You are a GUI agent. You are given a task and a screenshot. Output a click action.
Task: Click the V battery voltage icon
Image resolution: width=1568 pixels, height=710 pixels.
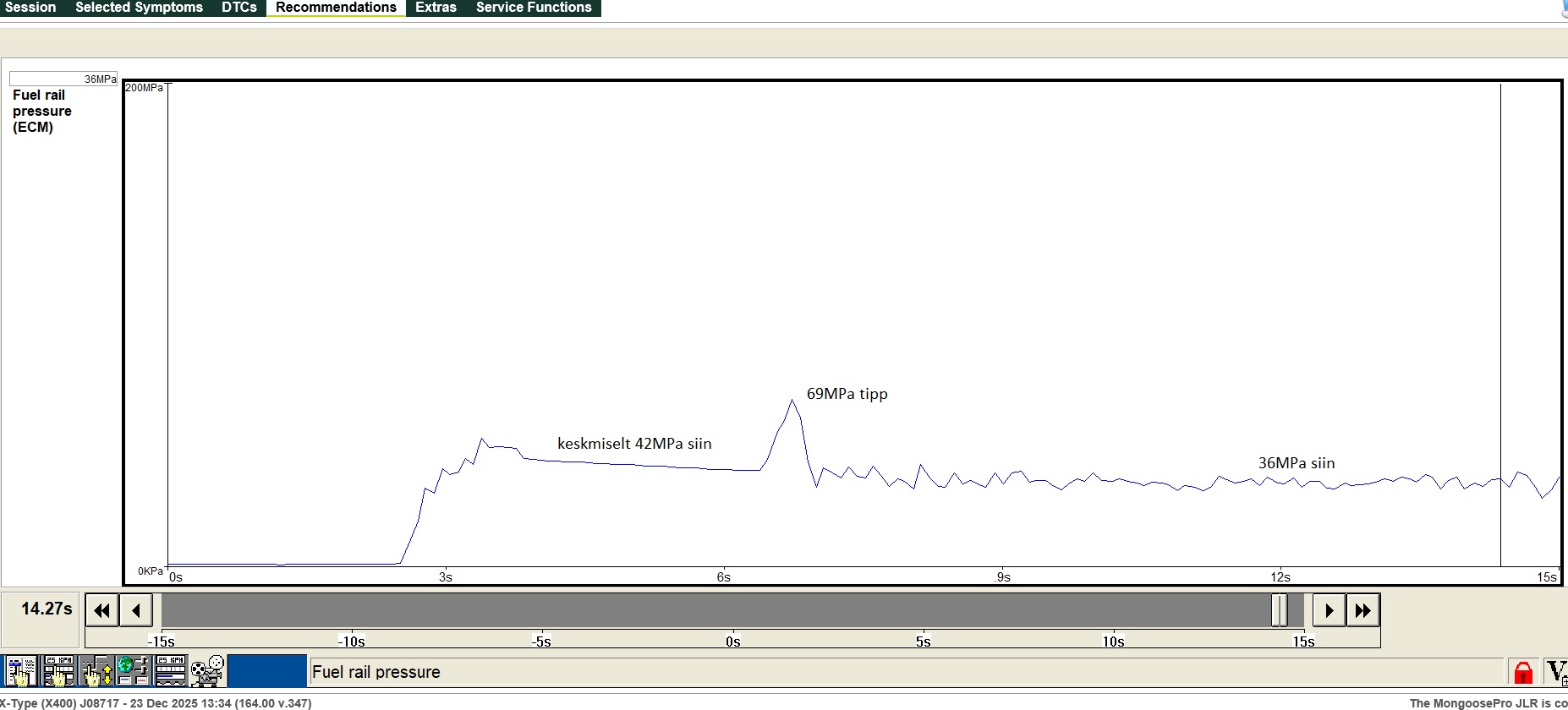(1555, 672)
